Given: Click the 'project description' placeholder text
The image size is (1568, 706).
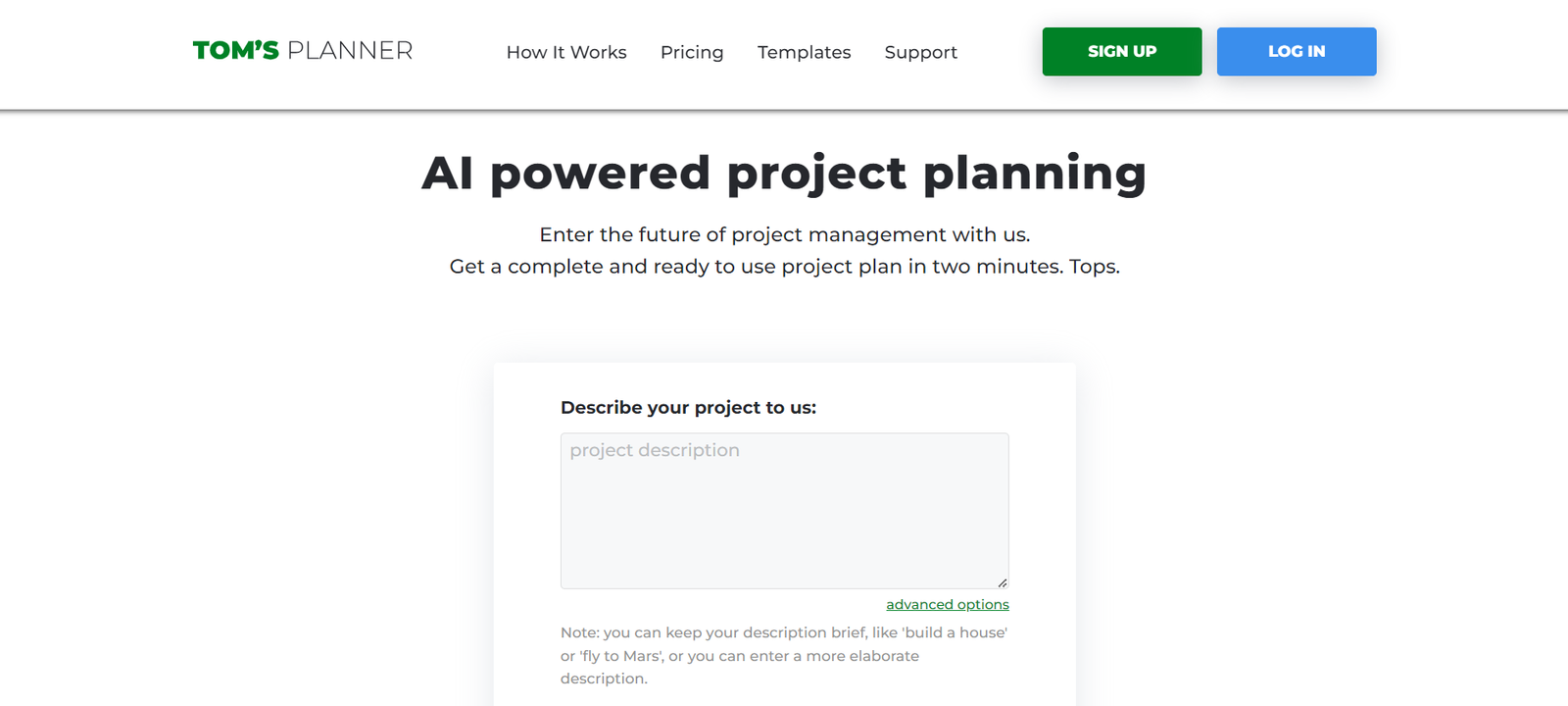Looking at the screenshot, I should 655,451.
